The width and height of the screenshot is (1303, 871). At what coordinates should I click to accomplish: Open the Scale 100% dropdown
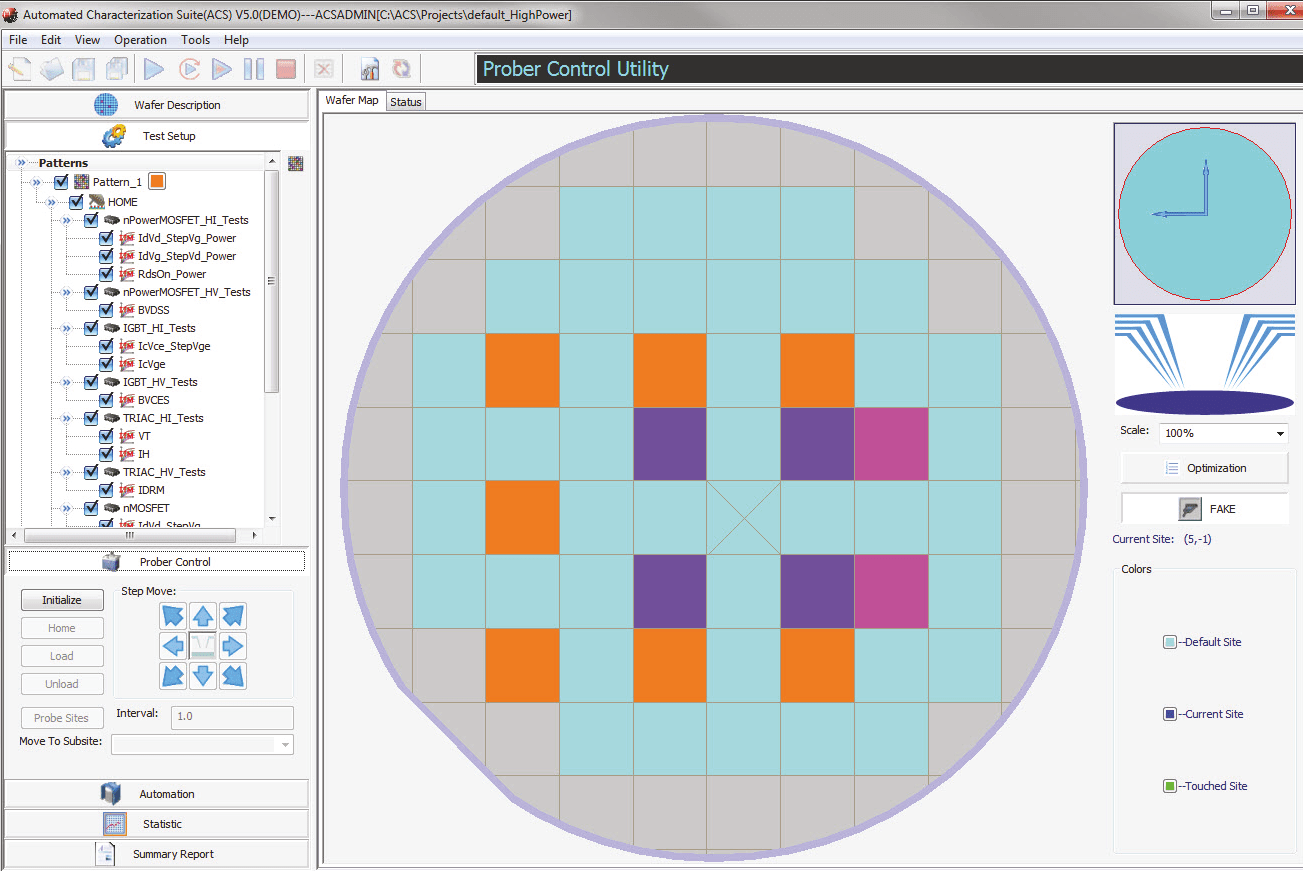pyautogui.click(x=1280, y=434)
